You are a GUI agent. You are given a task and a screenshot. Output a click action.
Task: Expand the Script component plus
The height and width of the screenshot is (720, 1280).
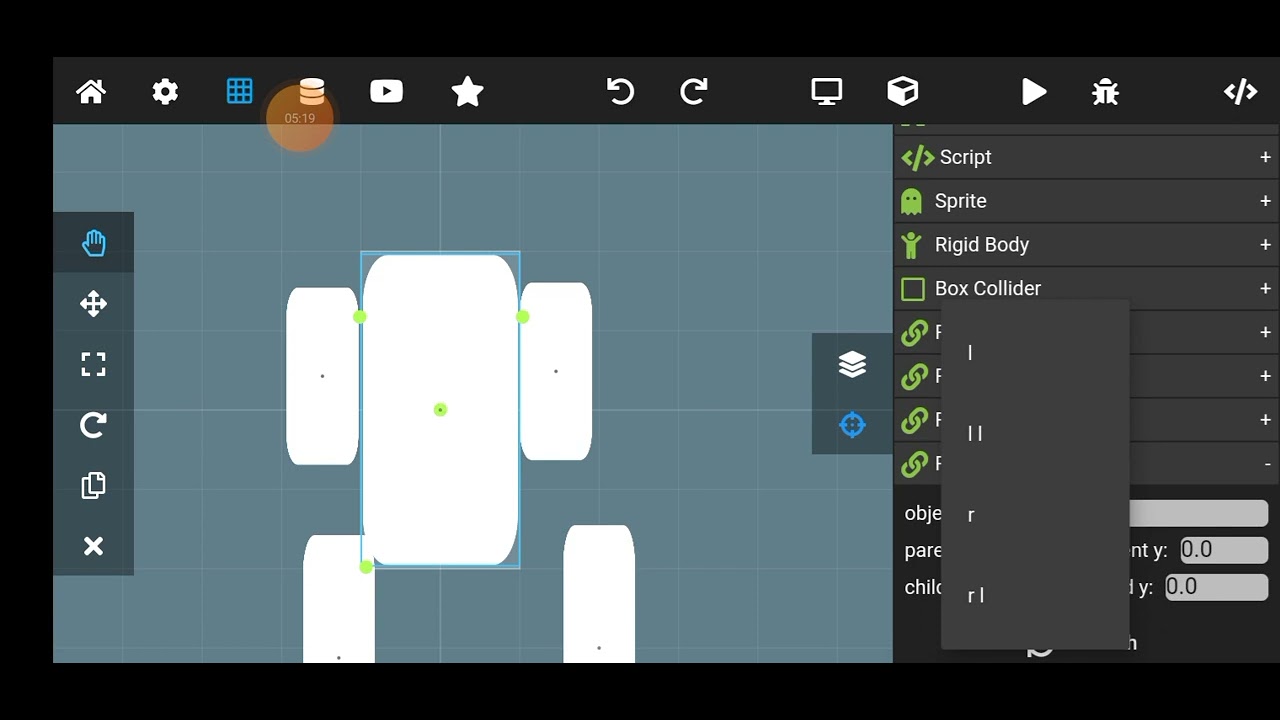point(1265,157)
